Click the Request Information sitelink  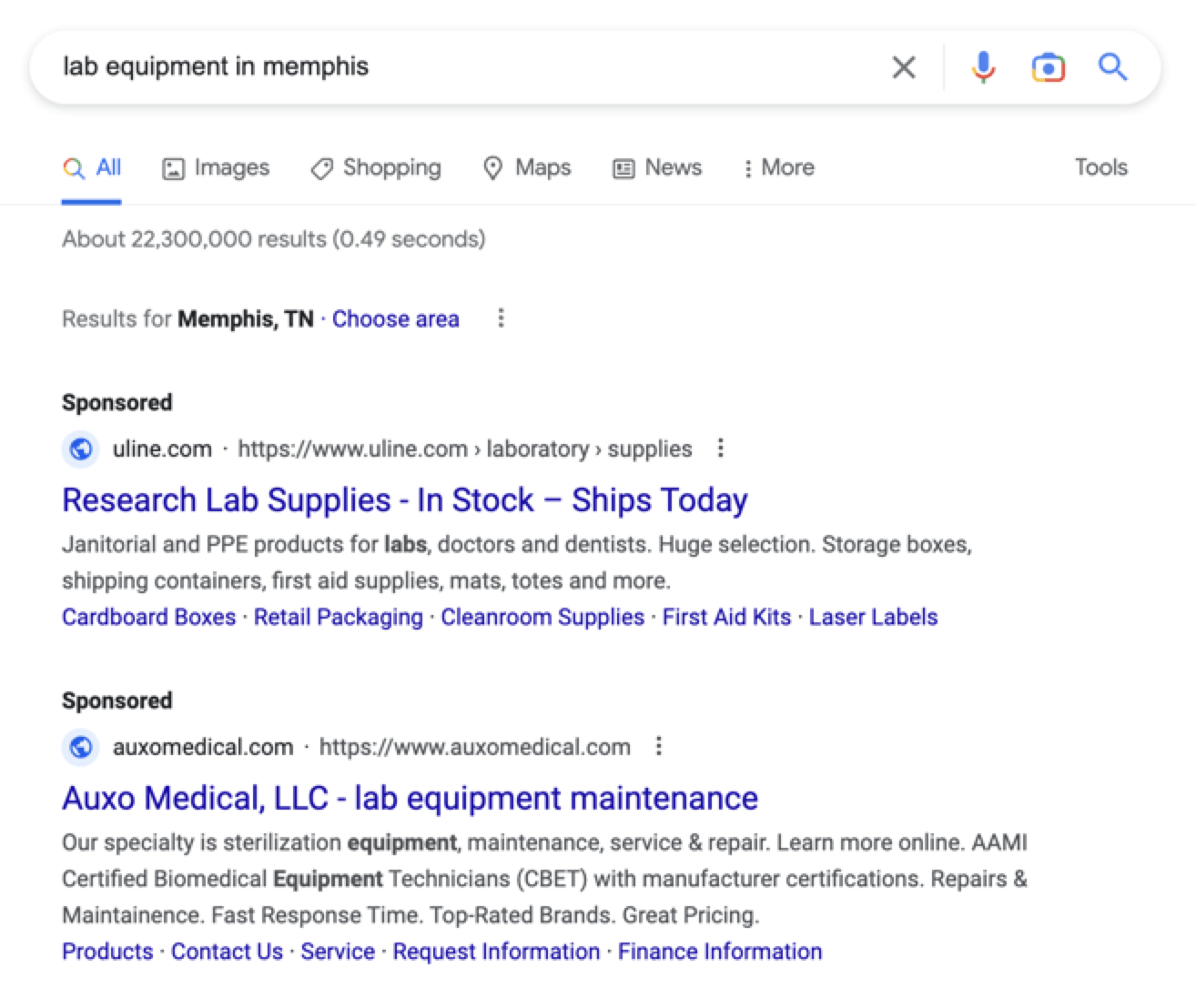coord(496,952)
